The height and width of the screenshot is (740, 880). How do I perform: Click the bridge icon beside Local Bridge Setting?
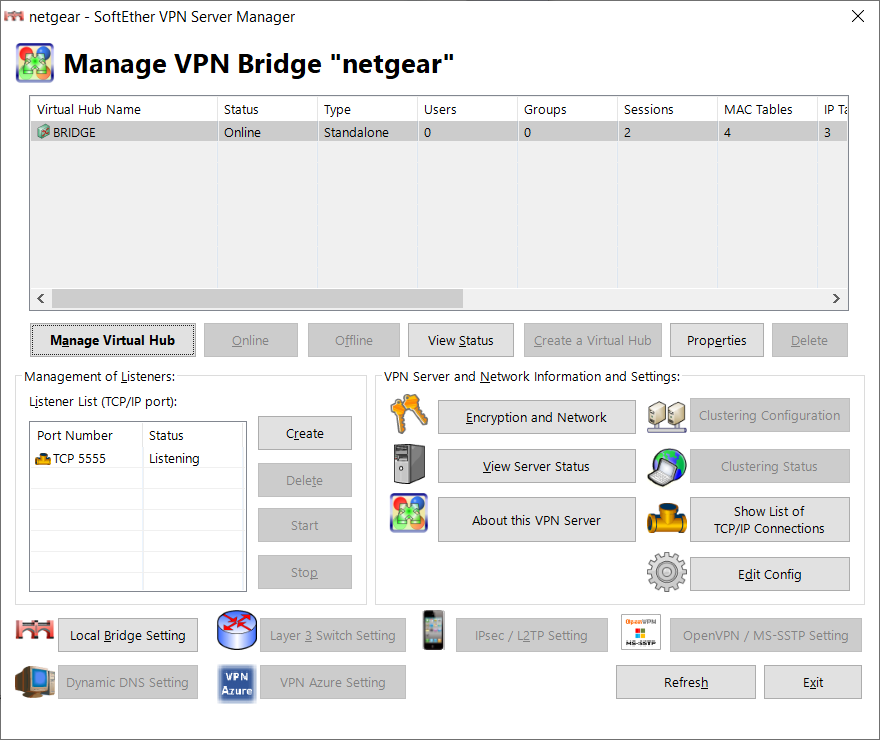[x=35, y=631]
